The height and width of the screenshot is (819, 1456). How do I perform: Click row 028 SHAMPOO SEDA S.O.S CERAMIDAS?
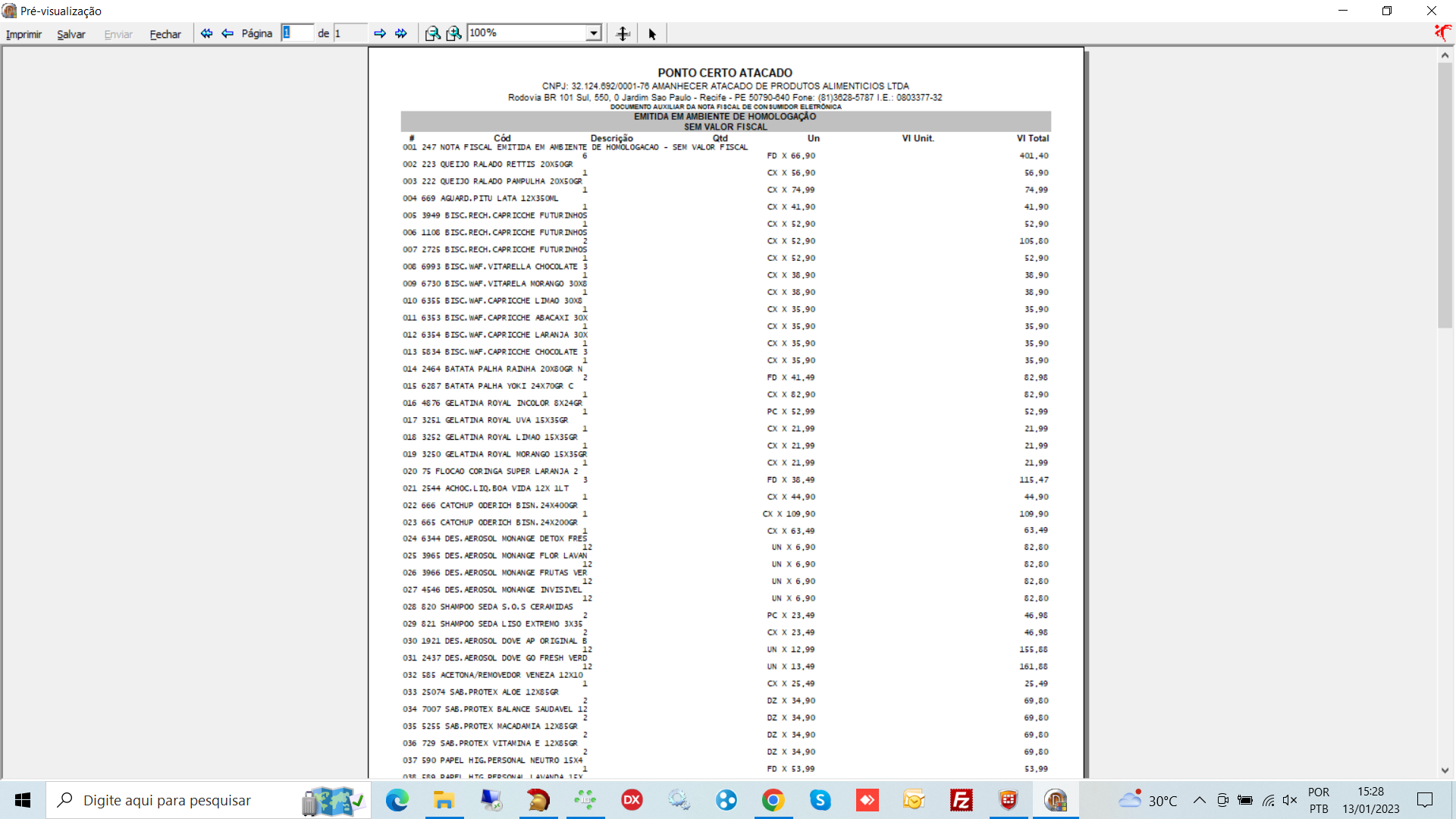click(488, 607)
